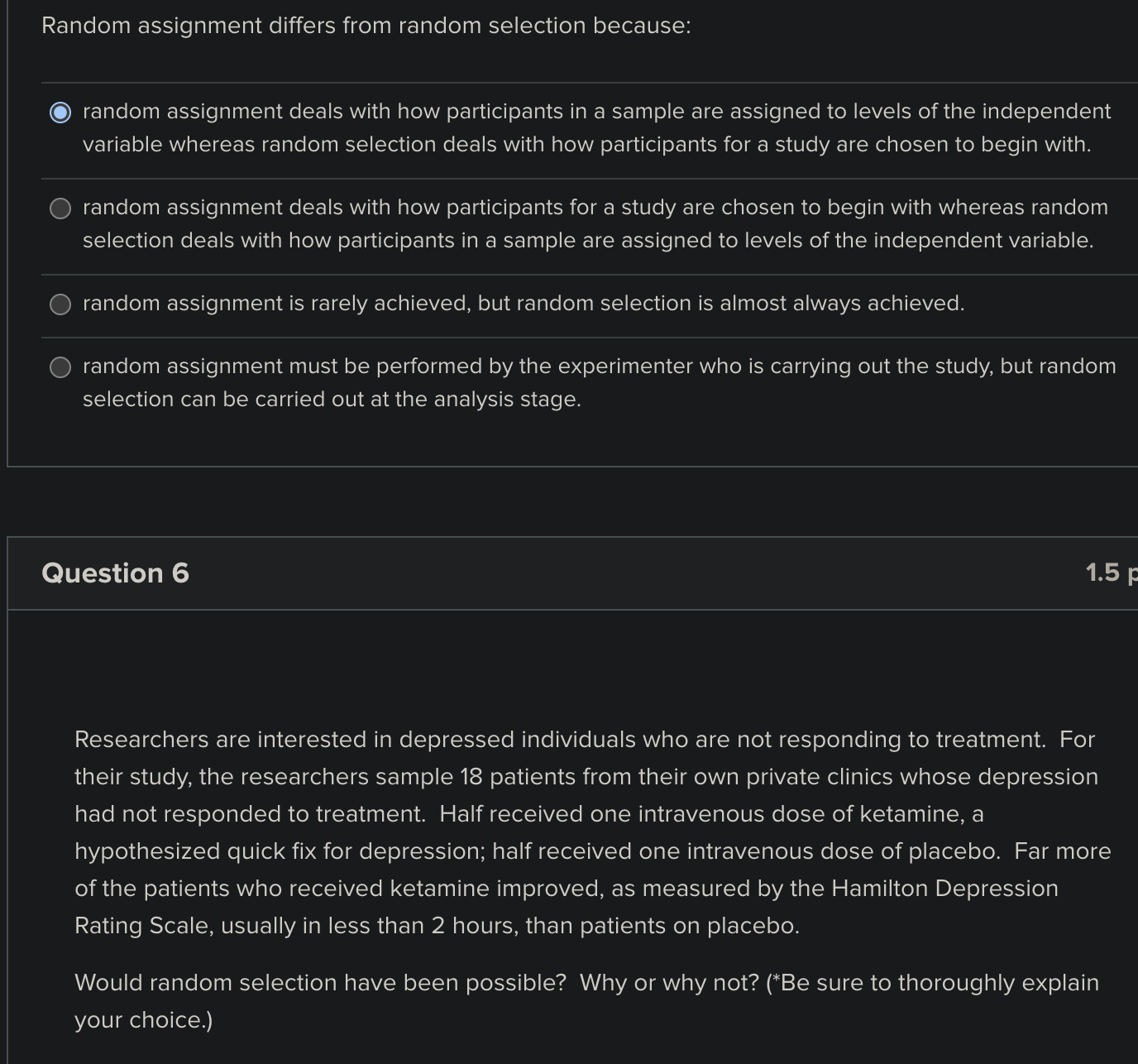Click the divider line above Question 6

pyautogui.click(x=571, y=536)
